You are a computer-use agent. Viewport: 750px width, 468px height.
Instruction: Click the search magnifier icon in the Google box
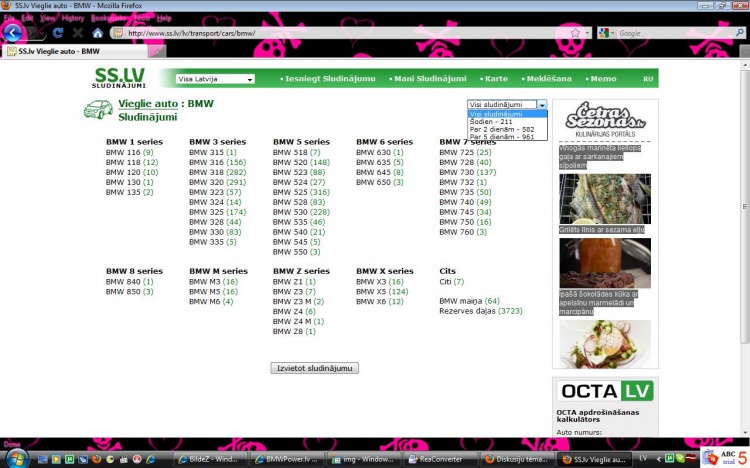pyautogui.click(x=739, y=33)
